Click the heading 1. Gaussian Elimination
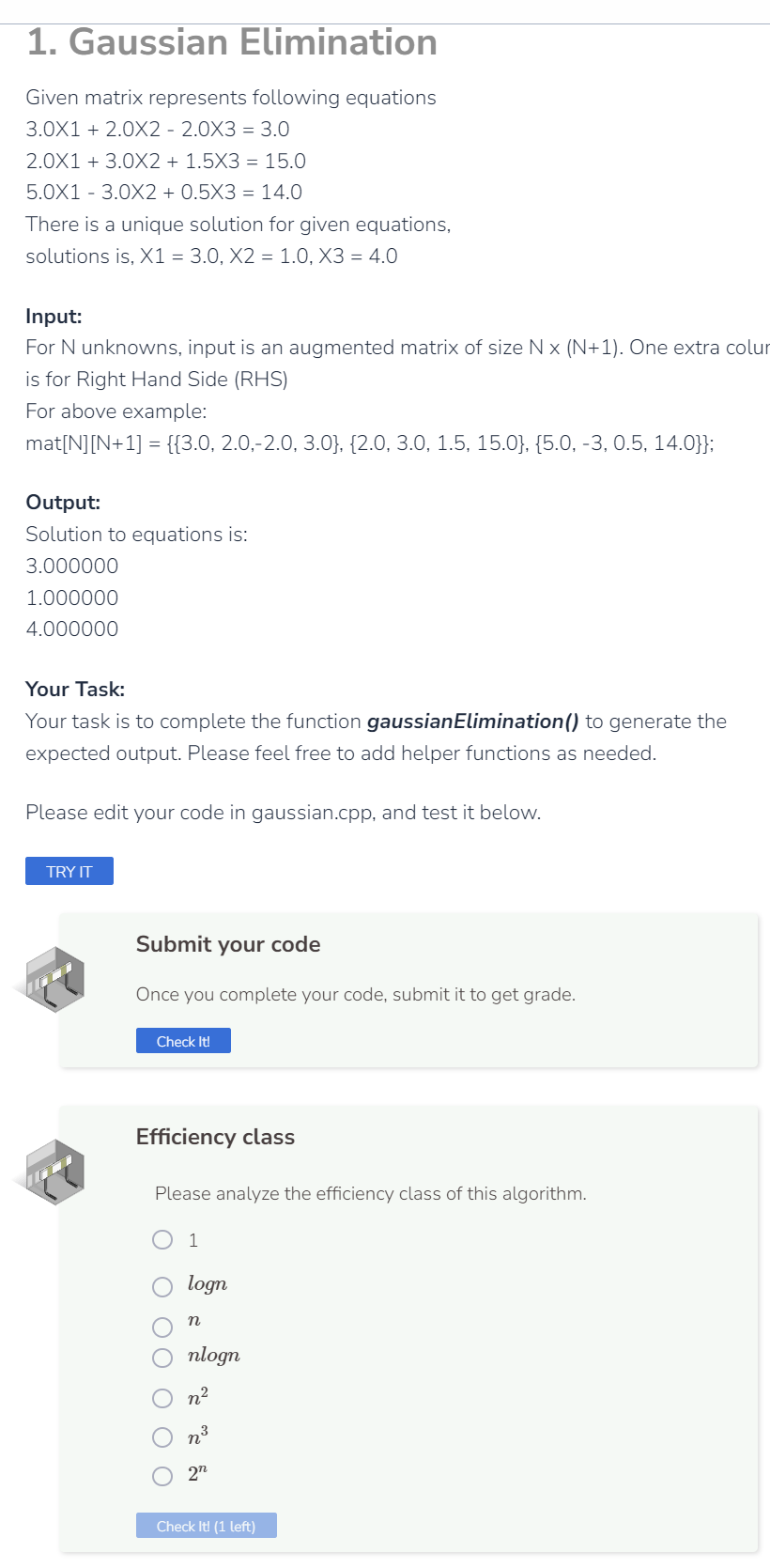Viewport: 770px width, 1568px height. [x=231, y=42]
